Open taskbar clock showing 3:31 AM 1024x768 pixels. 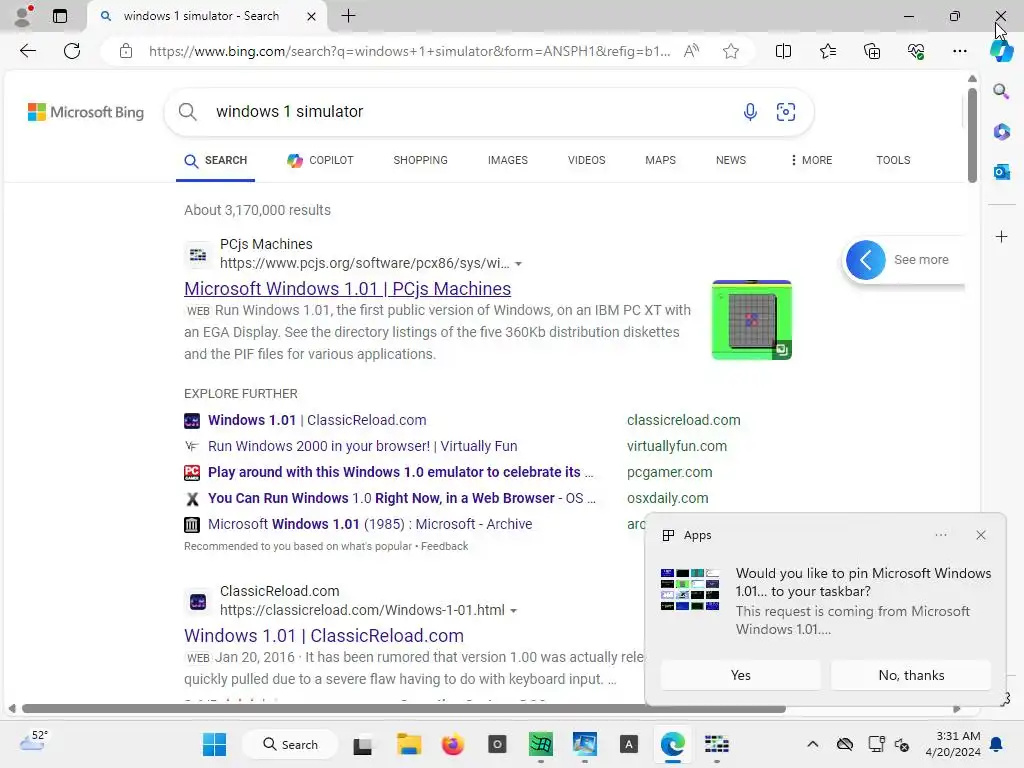click(953, 744)
